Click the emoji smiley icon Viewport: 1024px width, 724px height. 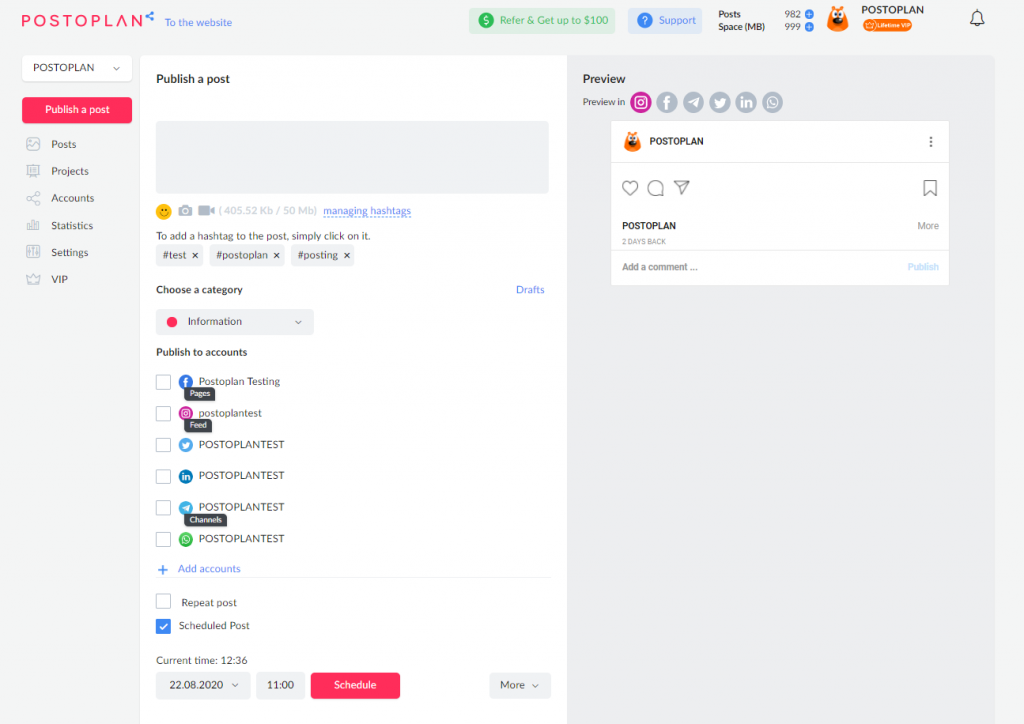click(x=164, y=211)
